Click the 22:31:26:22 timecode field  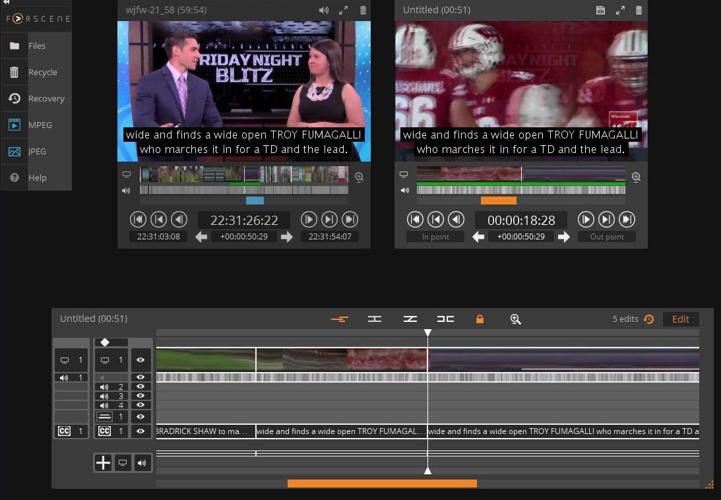click(x=244, y=220)
